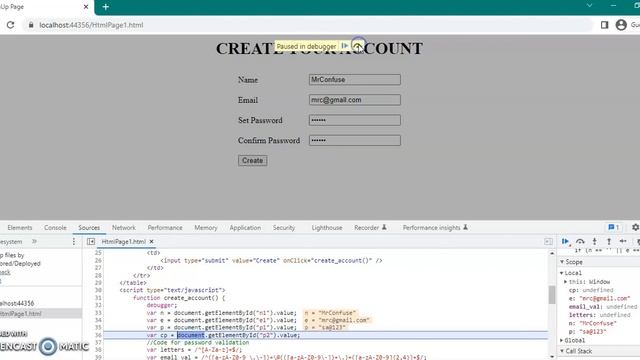The image size is (640, 360).
Task: Click the debugger sidebar scroll-down arrow
Action: 552,357
